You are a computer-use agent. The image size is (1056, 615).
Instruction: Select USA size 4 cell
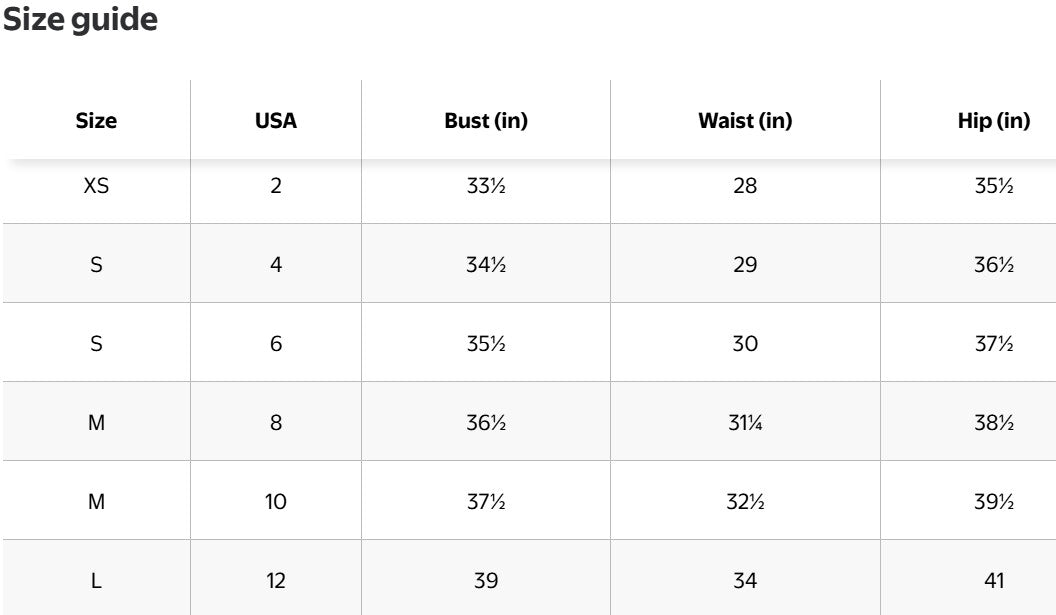(276, 265)
